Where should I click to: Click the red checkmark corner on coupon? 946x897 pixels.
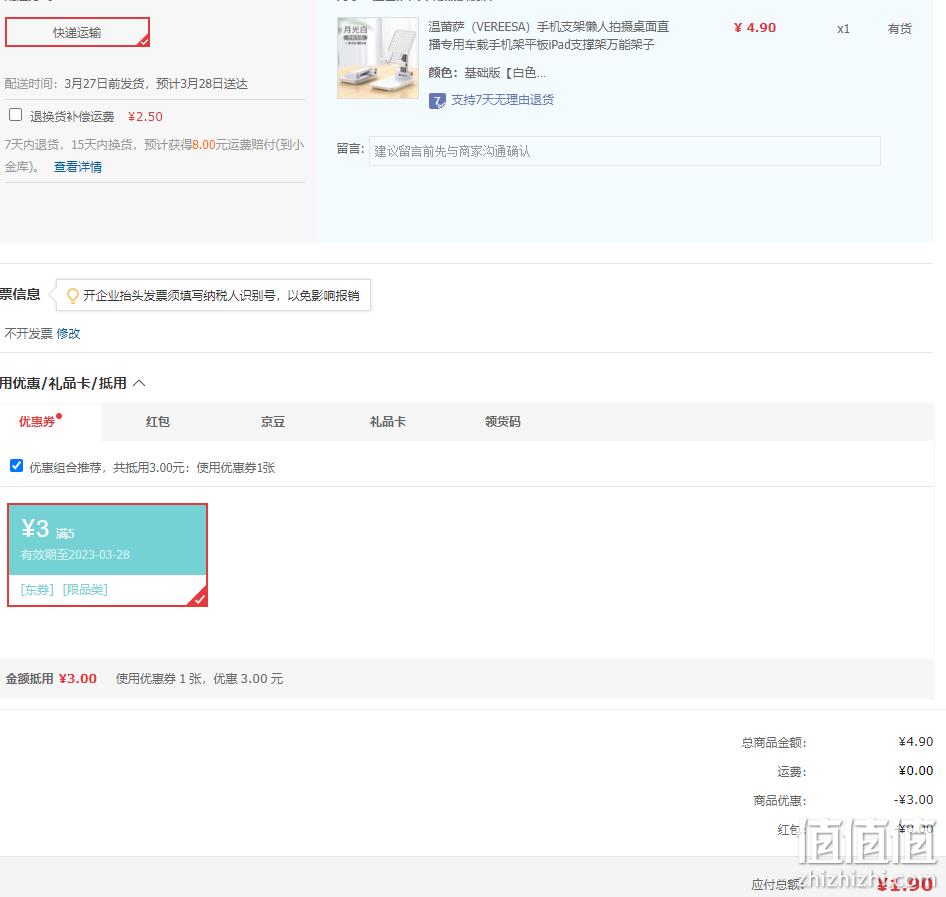pos(198,598)
